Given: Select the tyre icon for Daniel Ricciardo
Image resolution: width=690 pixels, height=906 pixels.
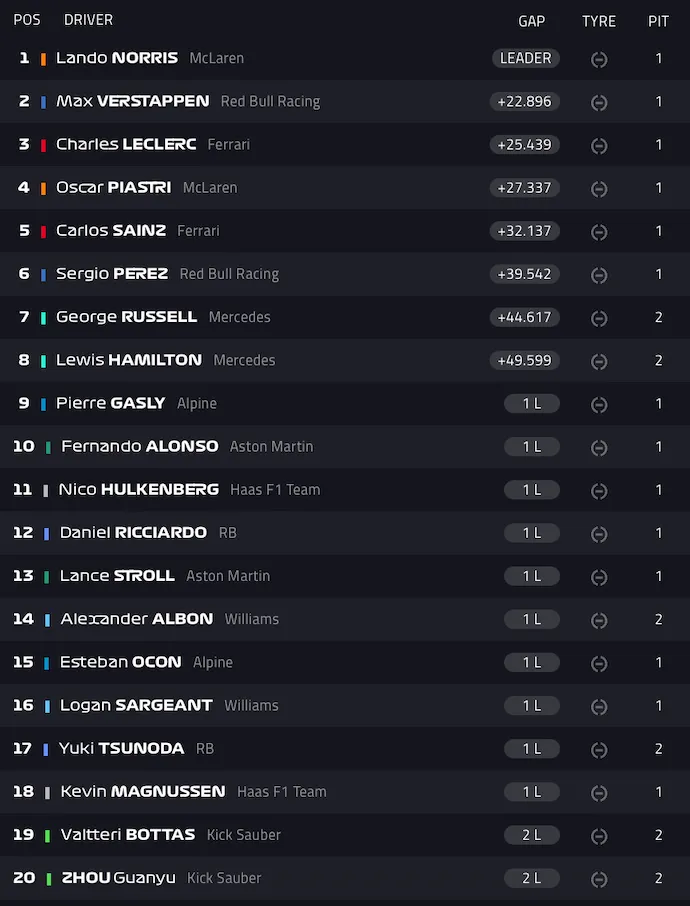Looking at the screenshot, I should click(x=599, y=533).
